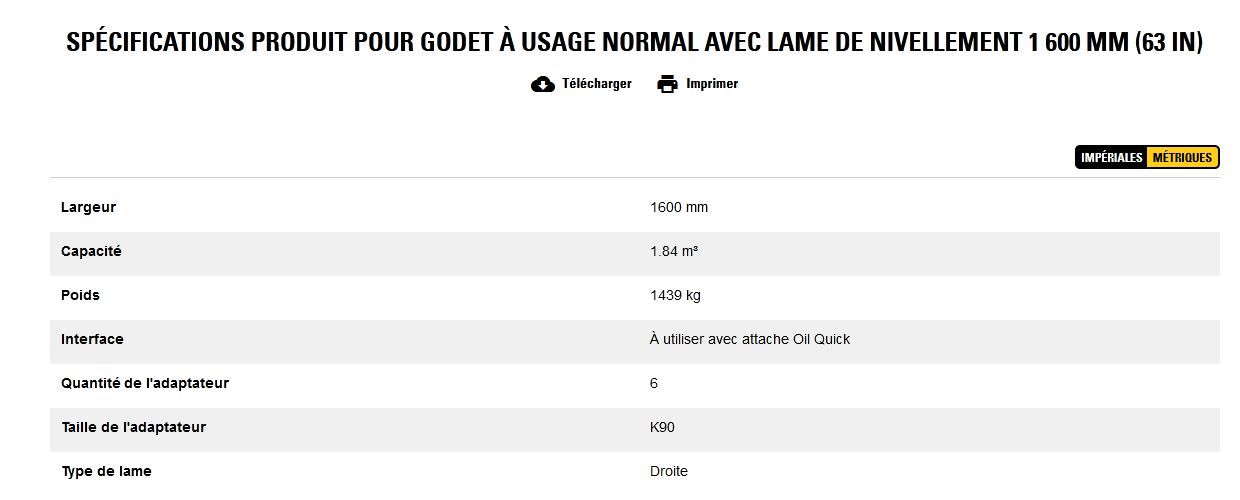Open the Télécharger link text
Image resolution: width=1240 pixels, height=500 pixels.
coord(597,84)
